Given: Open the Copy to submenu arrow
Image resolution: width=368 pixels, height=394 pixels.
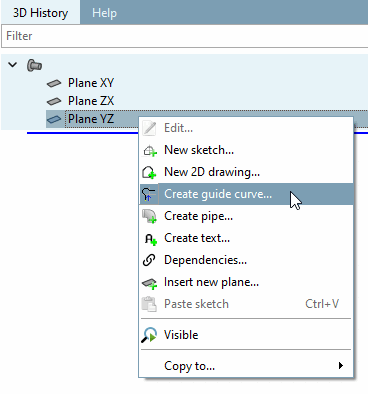Looking at the screenshot, I should point(340,365).
